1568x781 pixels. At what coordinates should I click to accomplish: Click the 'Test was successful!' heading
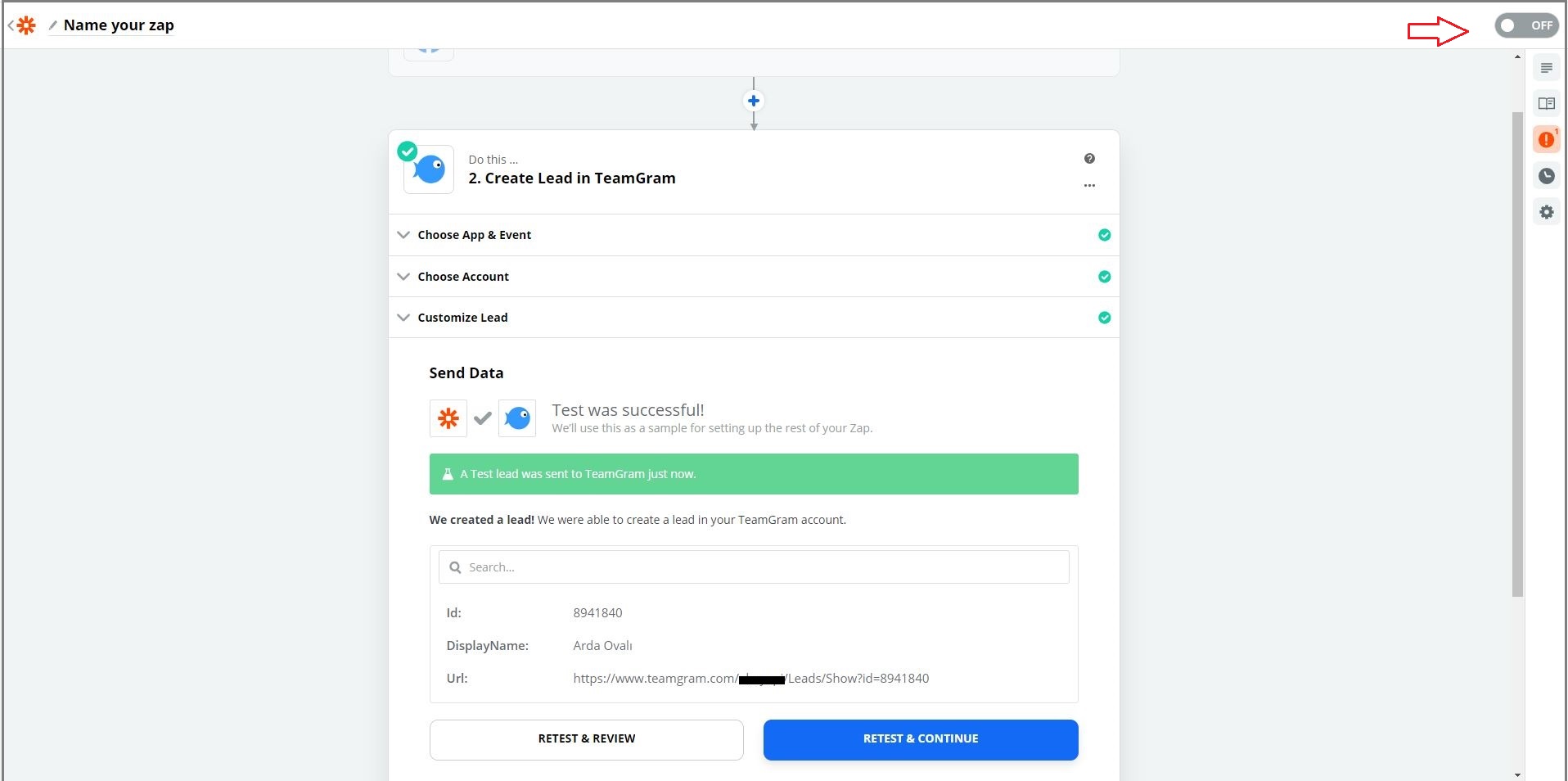pyautogui.click(x=628, y=410)
